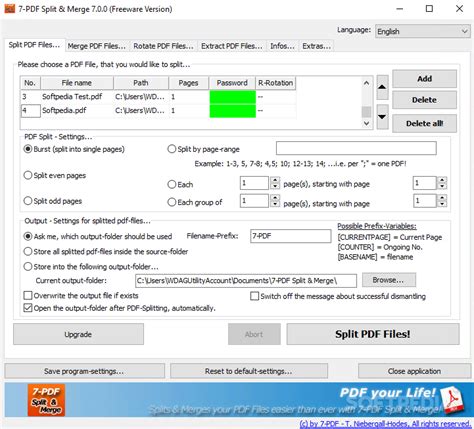
Task: Click the 7-PDF Split & Merge logo
Action: 46,400
